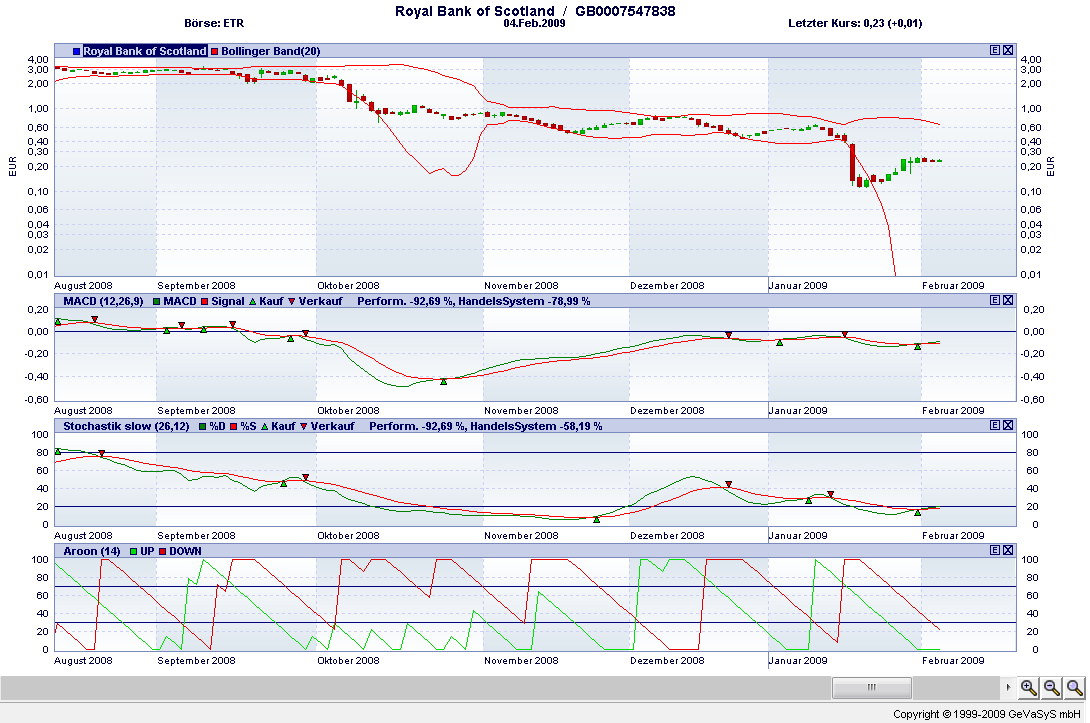Click the MACD 'HandelsSystem -78,99 %' performance text

coord(524,301)
